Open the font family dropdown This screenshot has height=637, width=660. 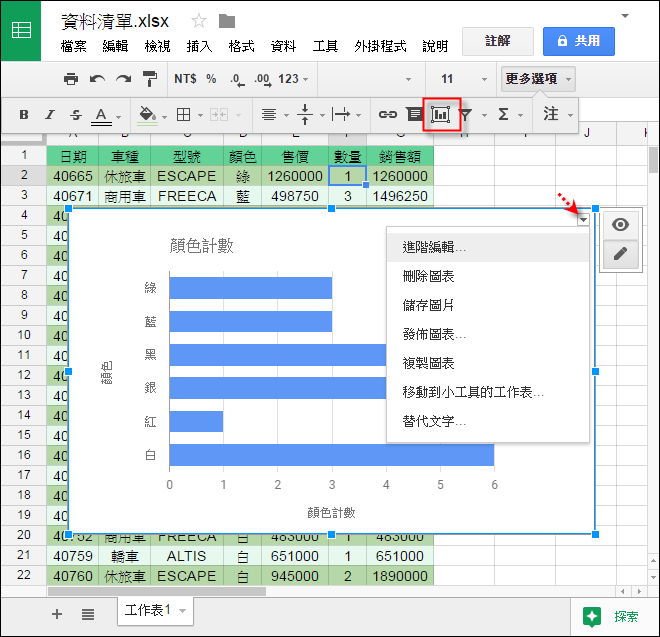point(371,79)
